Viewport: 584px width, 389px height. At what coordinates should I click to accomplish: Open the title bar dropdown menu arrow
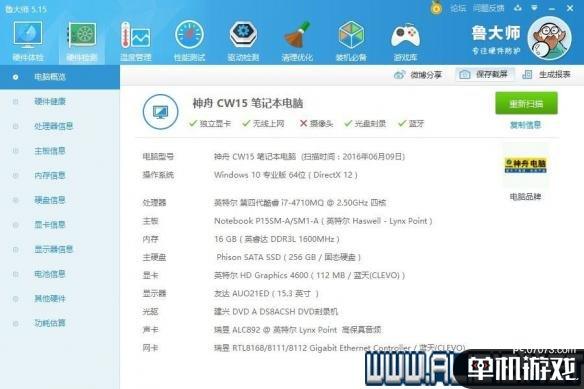click(534, 8)
